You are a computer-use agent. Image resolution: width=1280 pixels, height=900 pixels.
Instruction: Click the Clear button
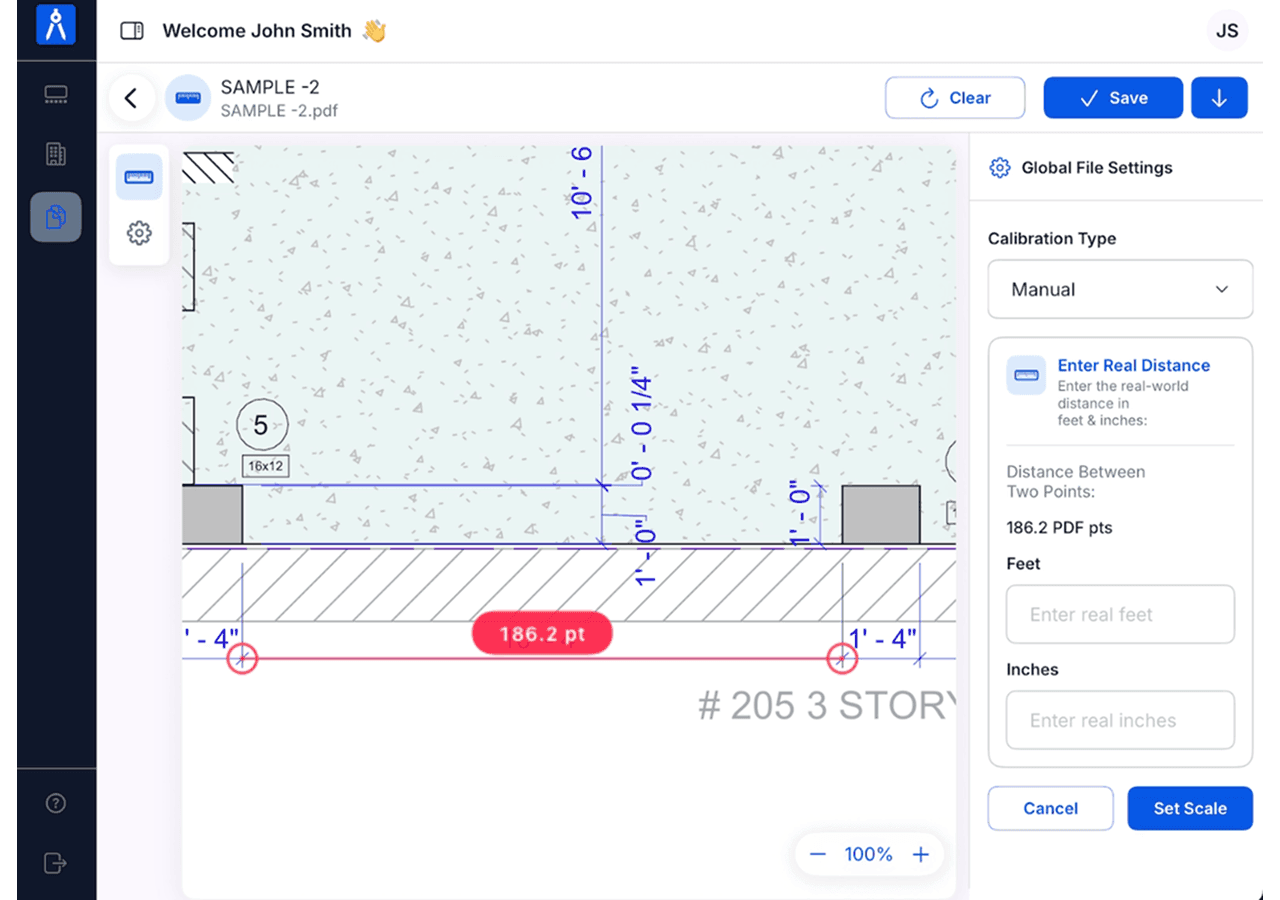tap(955, 98)
